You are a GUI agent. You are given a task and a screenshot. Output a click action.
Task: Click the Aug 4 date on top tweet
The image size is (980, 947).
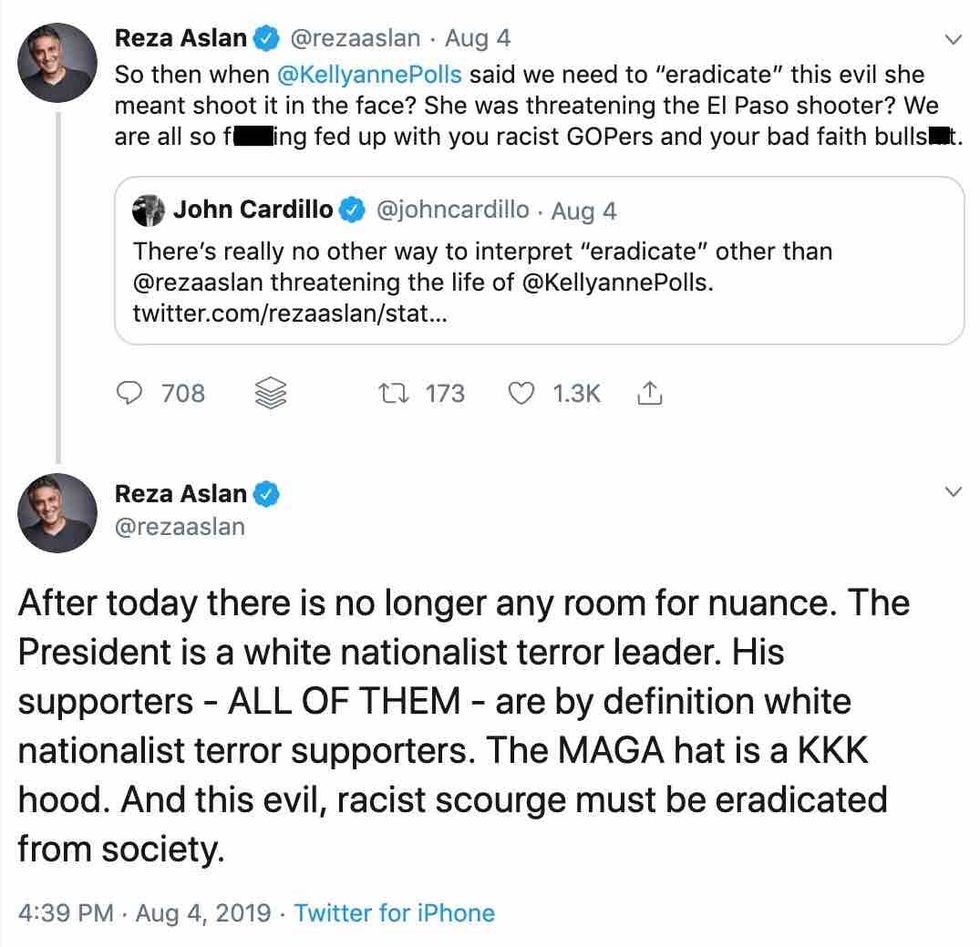(477, 39)
